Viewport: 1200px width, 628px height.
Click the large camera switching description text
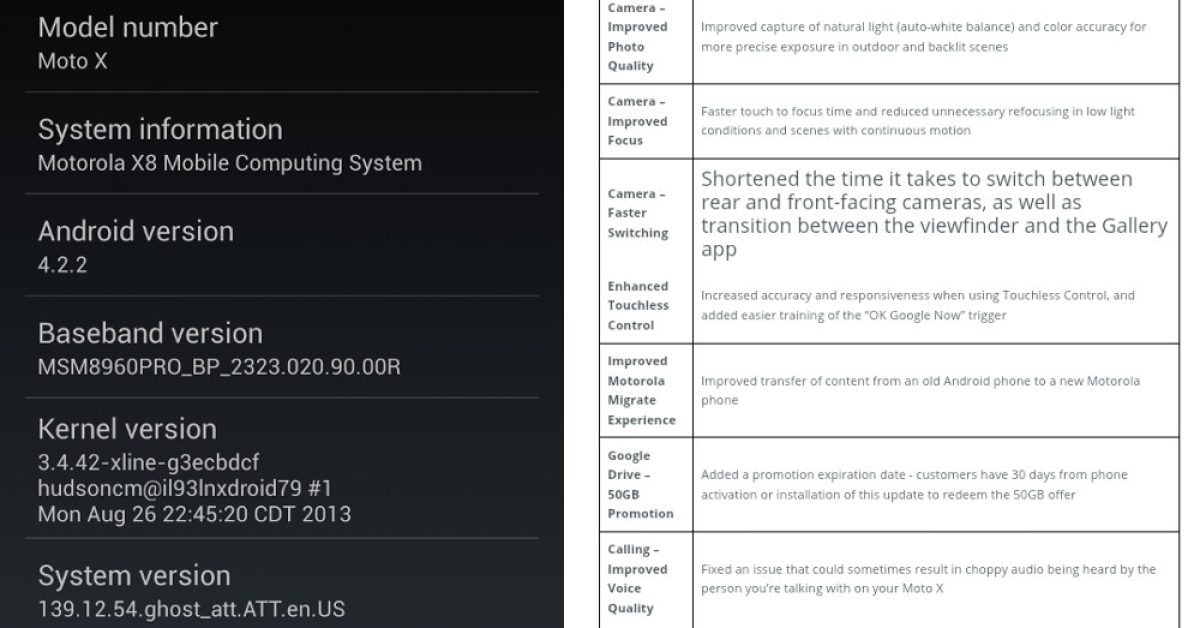pos(933,214)
